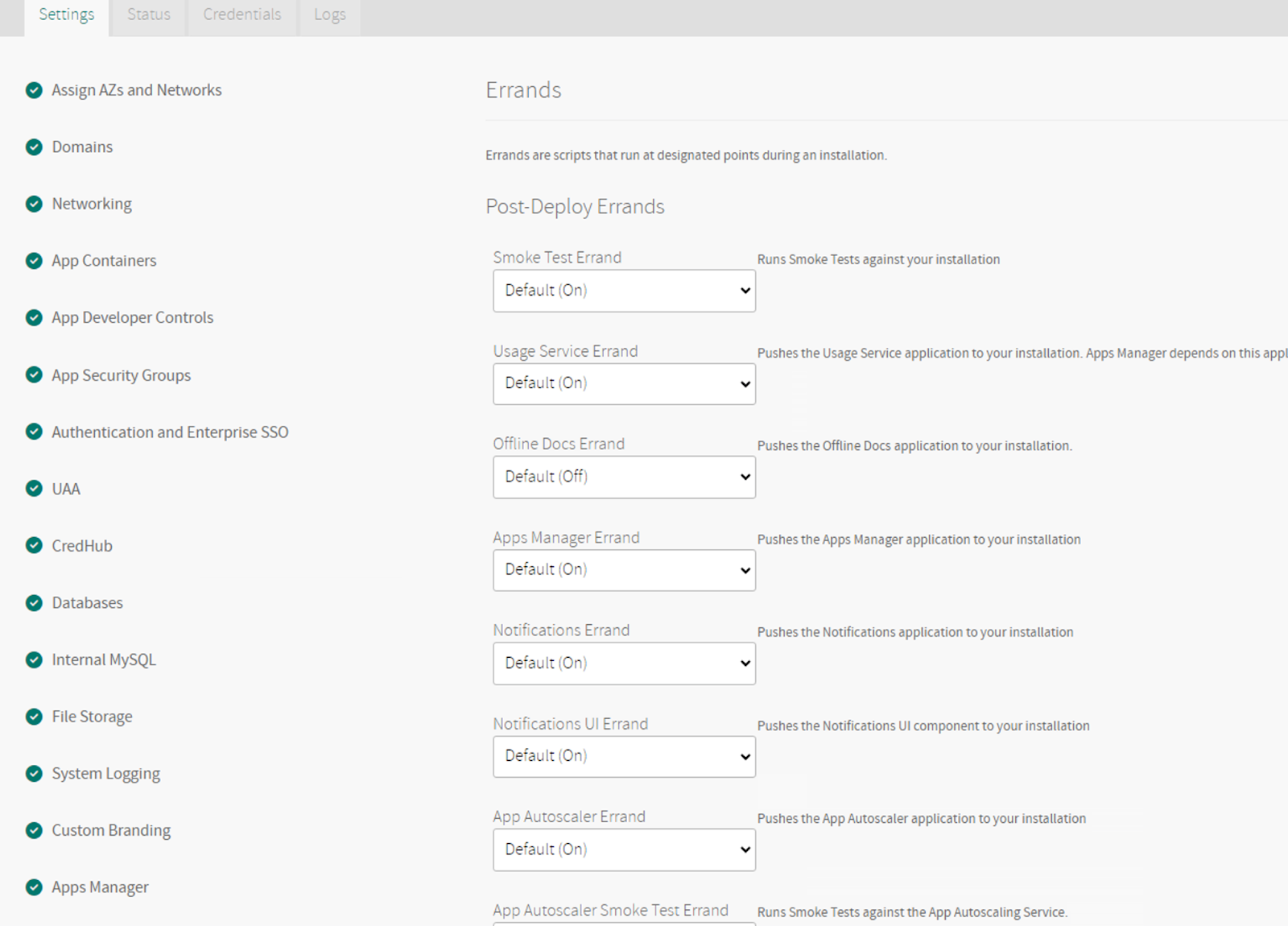This screenshot has width=1288, height=926.
Task: Go to the Databases settings
Action: (88, 602)
